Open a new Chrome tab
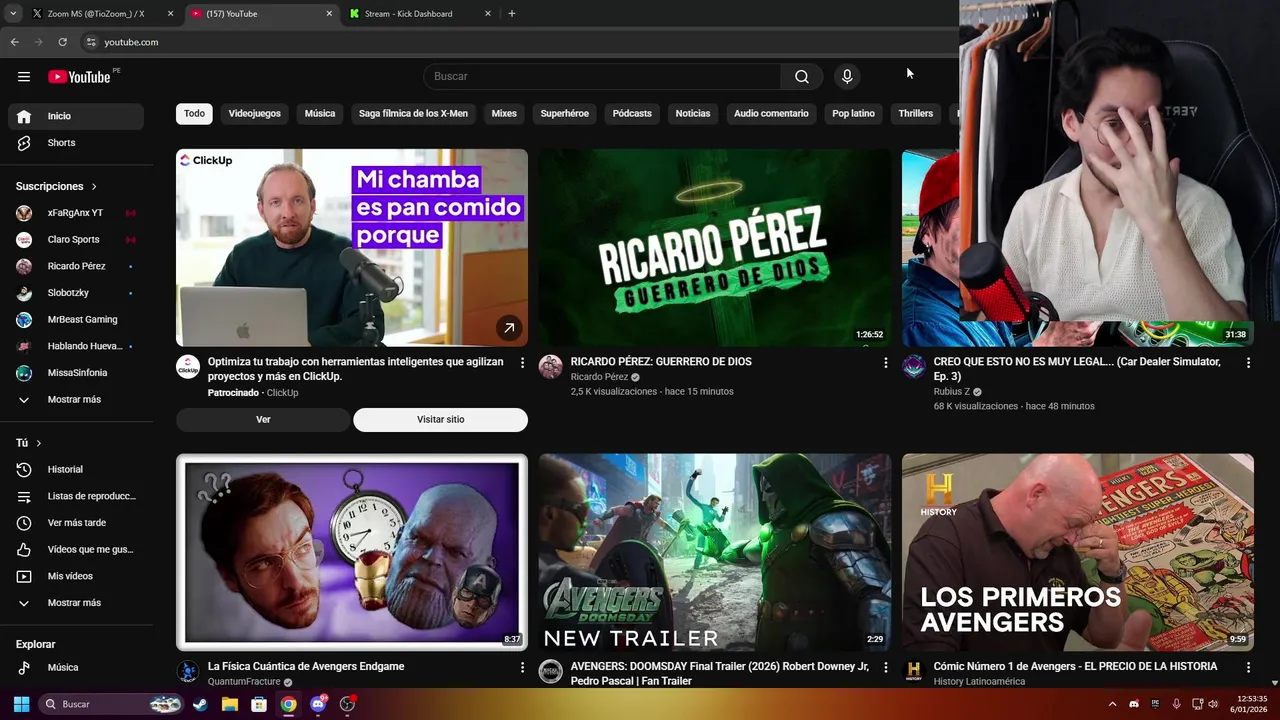This screenshot has width=1280, height=720. (x=512, y=14)
